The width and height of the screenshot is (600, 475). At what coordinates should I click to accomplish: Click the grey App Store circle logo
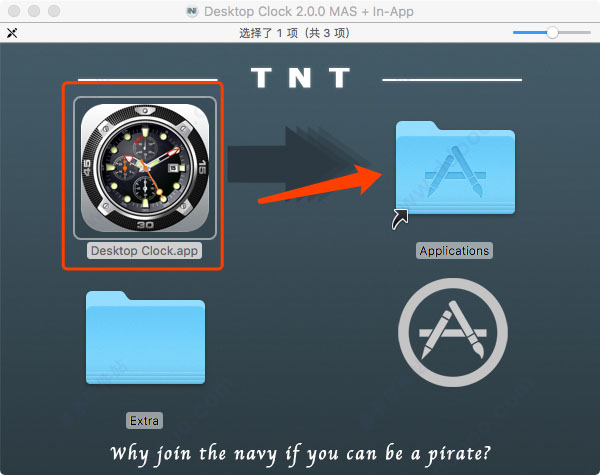pyautogui.click(x=453, y=332)
